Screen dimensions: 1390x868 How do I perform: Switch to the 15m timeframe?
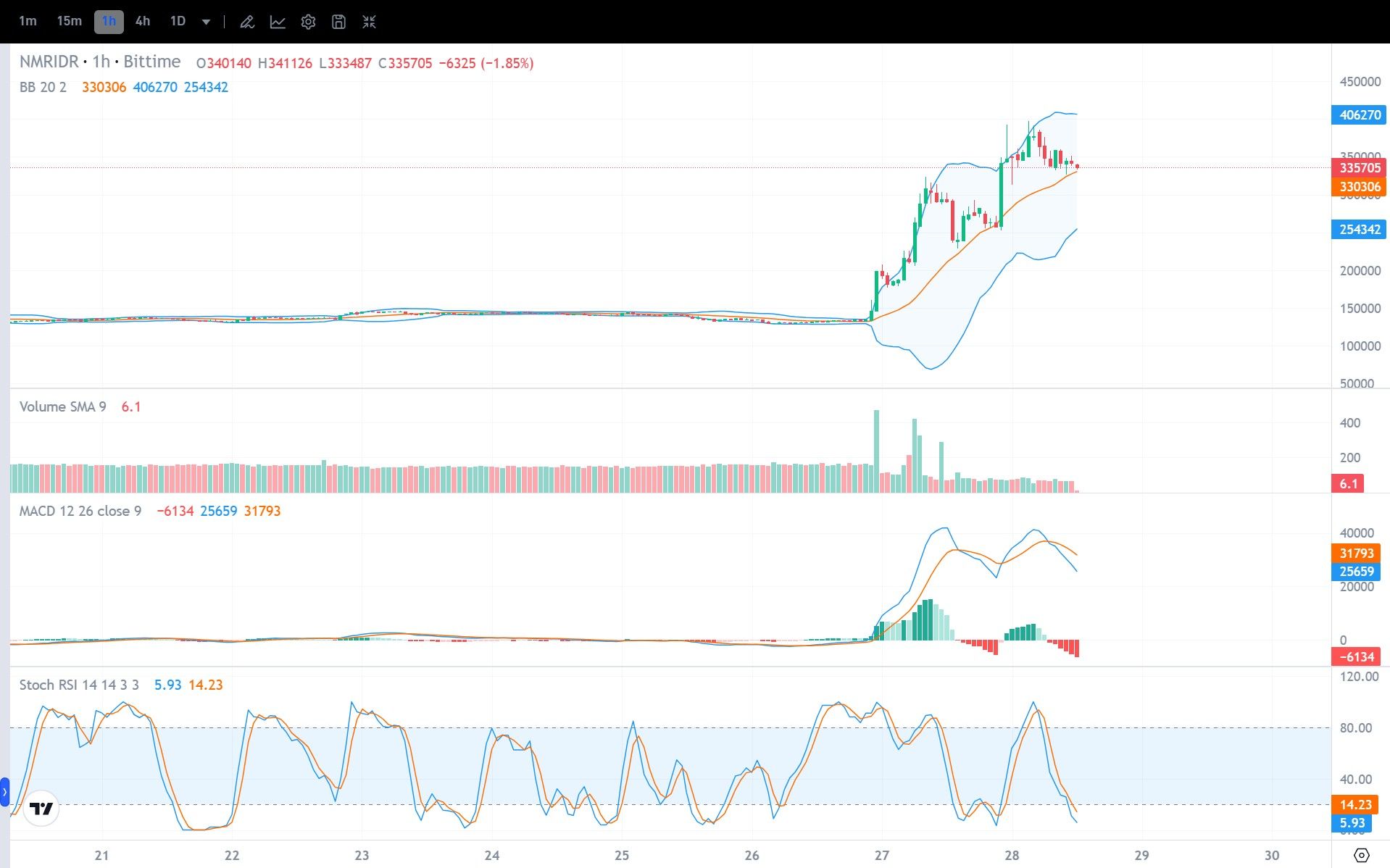click(x=69, y=22)
